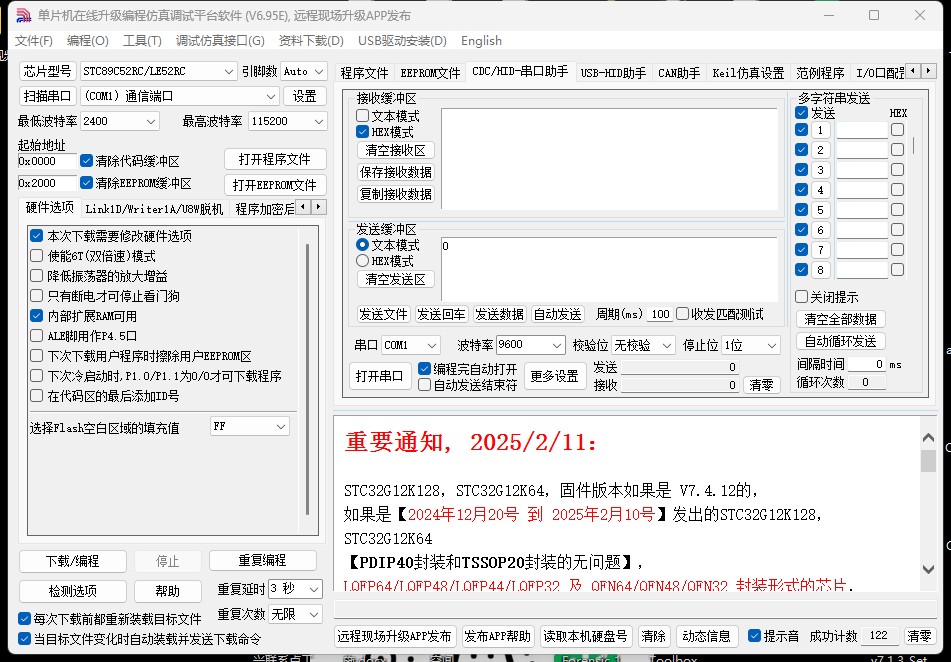This screenshot has height=662, width=951.
Task: Enable 使能6T(双倍速)模式 checkbox
Action: click(x=37, y=256)
